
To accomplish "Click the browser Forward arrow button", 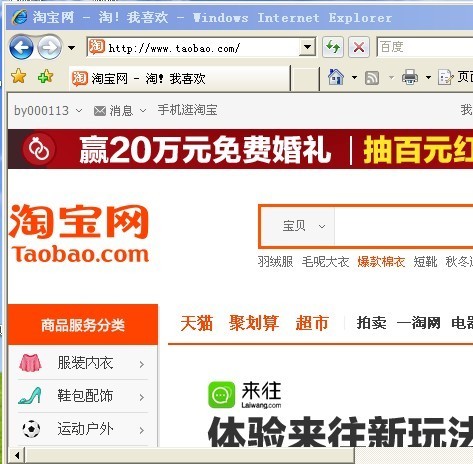I will pyautogui.click(x=50, y=47).
